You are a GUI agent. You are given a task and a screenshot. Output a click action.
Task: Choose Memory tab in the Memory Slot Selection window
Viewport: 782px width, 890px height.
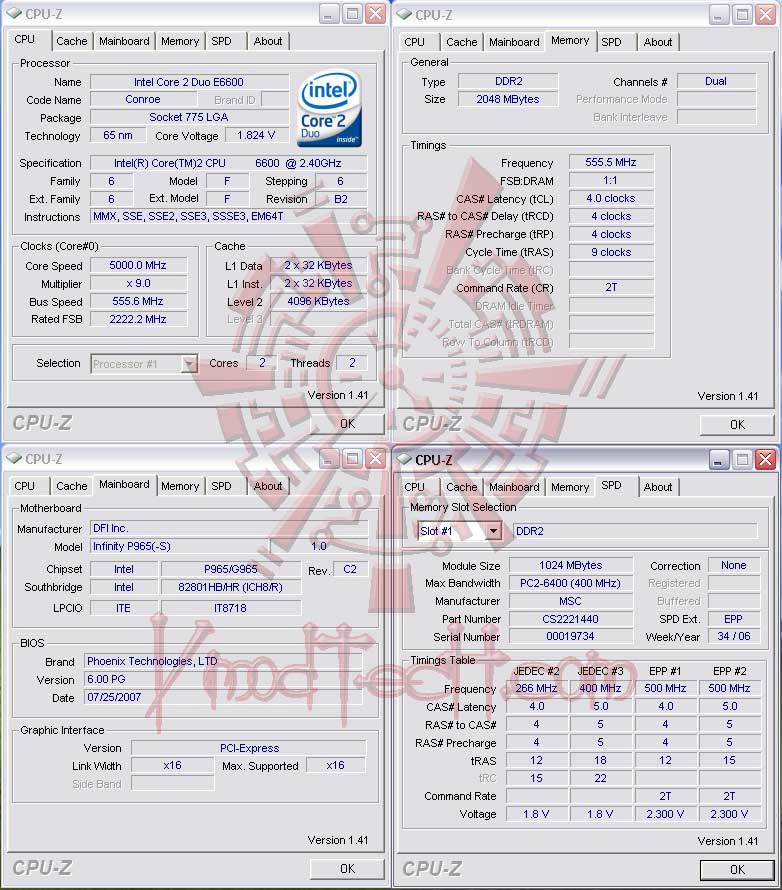[x=570, y=487]
